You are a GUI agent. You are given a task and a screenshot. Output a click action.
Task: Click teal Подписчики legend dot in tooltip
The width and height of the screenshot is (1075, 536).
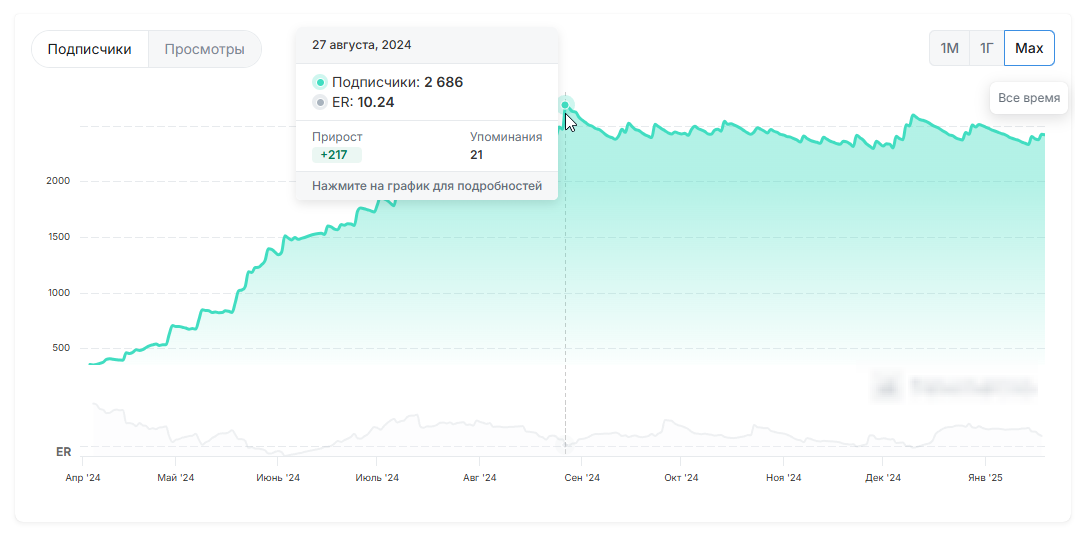[320, 82]
